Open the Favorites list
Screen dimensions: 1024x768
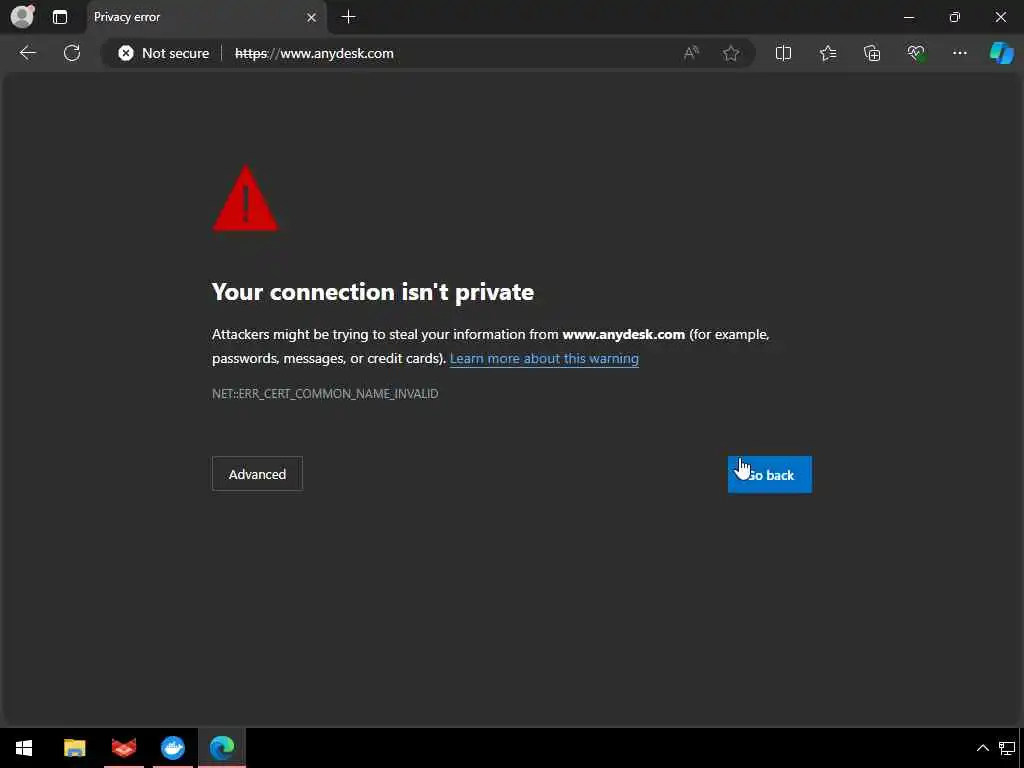click(828, 53)
